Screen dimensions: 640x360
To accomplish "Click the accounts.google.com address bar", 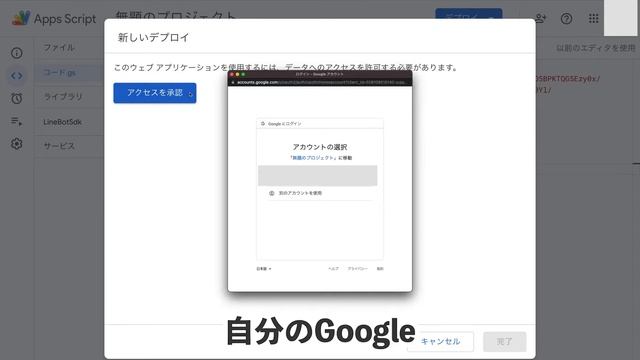I will tap(320, 82).
